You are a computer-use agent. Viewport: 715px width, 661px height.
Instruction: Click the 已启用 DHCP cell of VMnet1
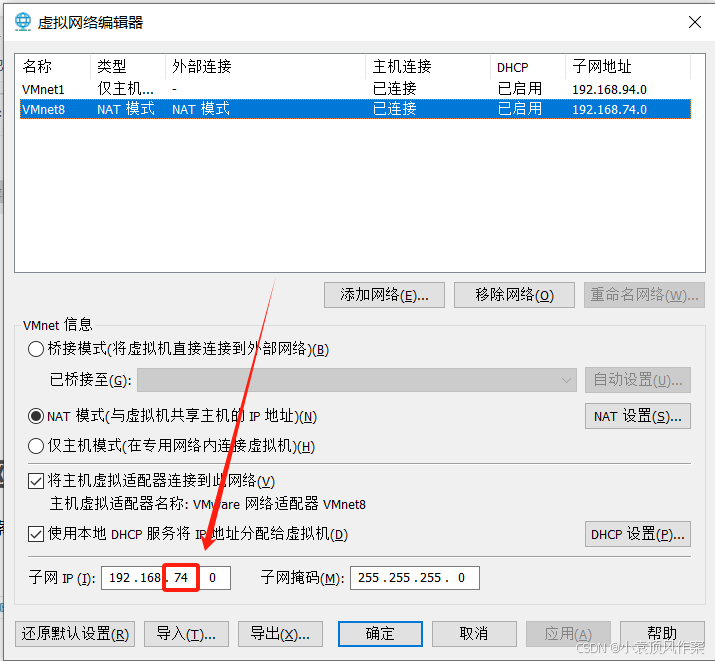click(x=519, y=88)
